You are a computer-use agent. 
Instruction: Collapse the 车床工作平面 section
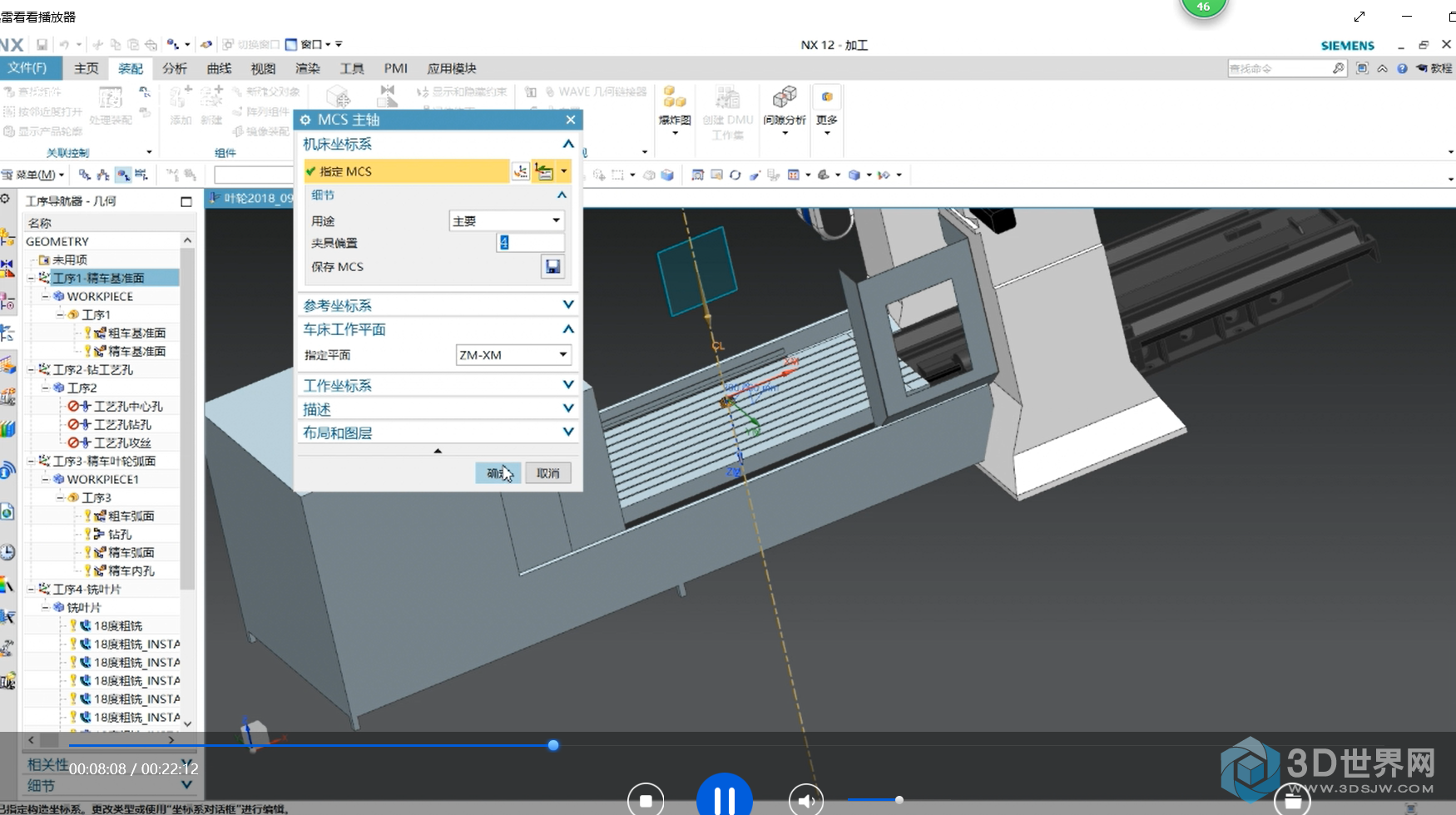[568, 329]
